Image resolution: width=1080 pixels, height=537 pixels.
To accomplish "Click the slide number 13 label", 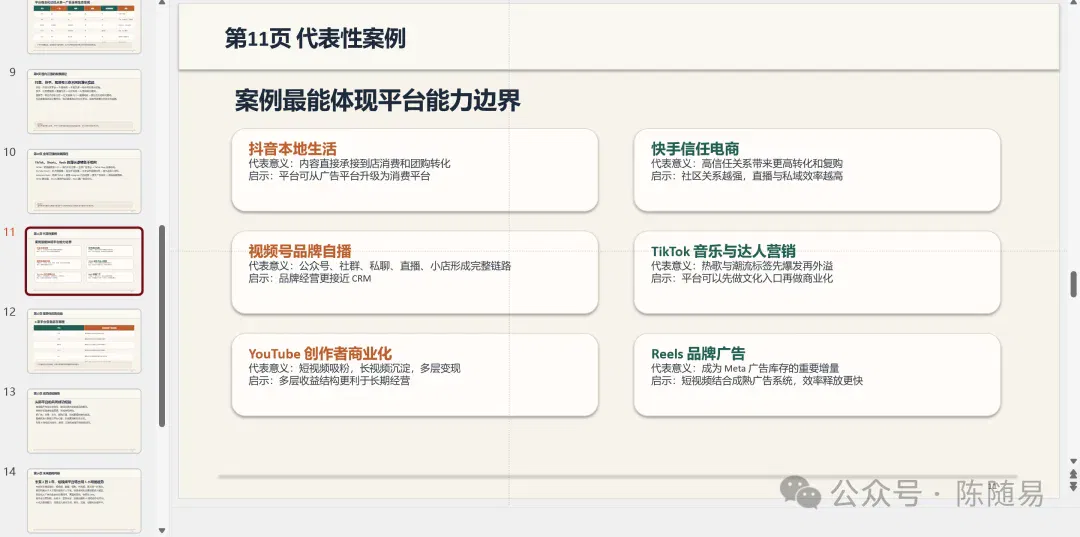I will pyautogui.click(x=10, y=392).
